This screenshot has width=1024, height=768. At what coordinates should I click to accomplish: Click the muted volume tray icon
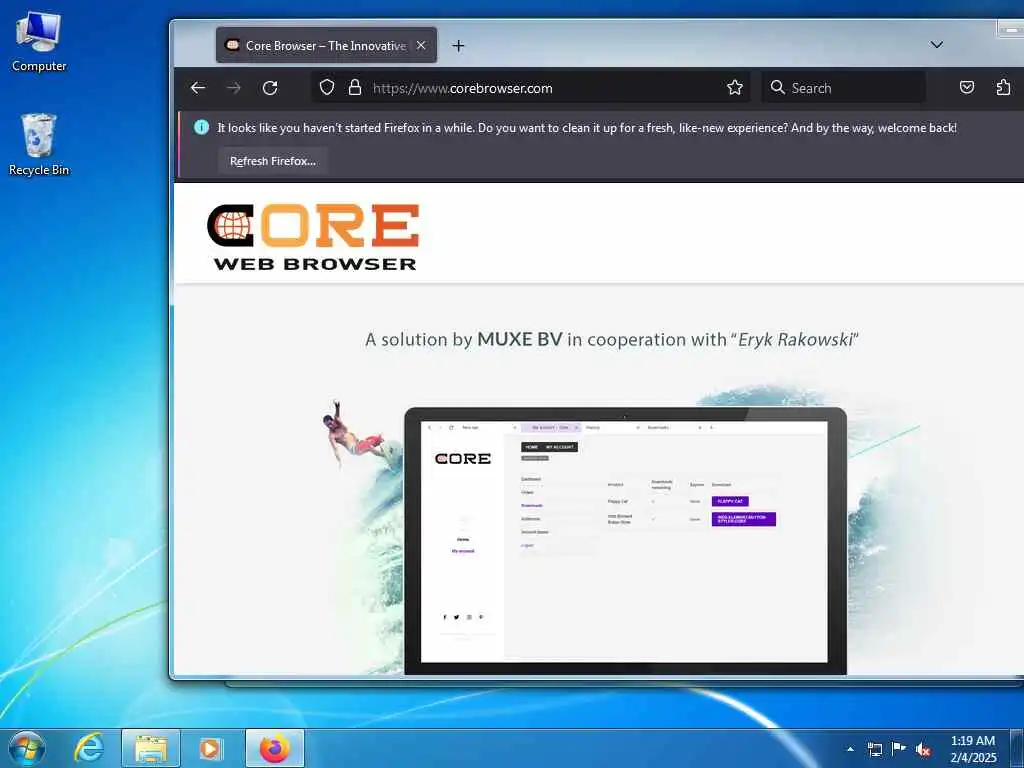[x=923, y=750]
